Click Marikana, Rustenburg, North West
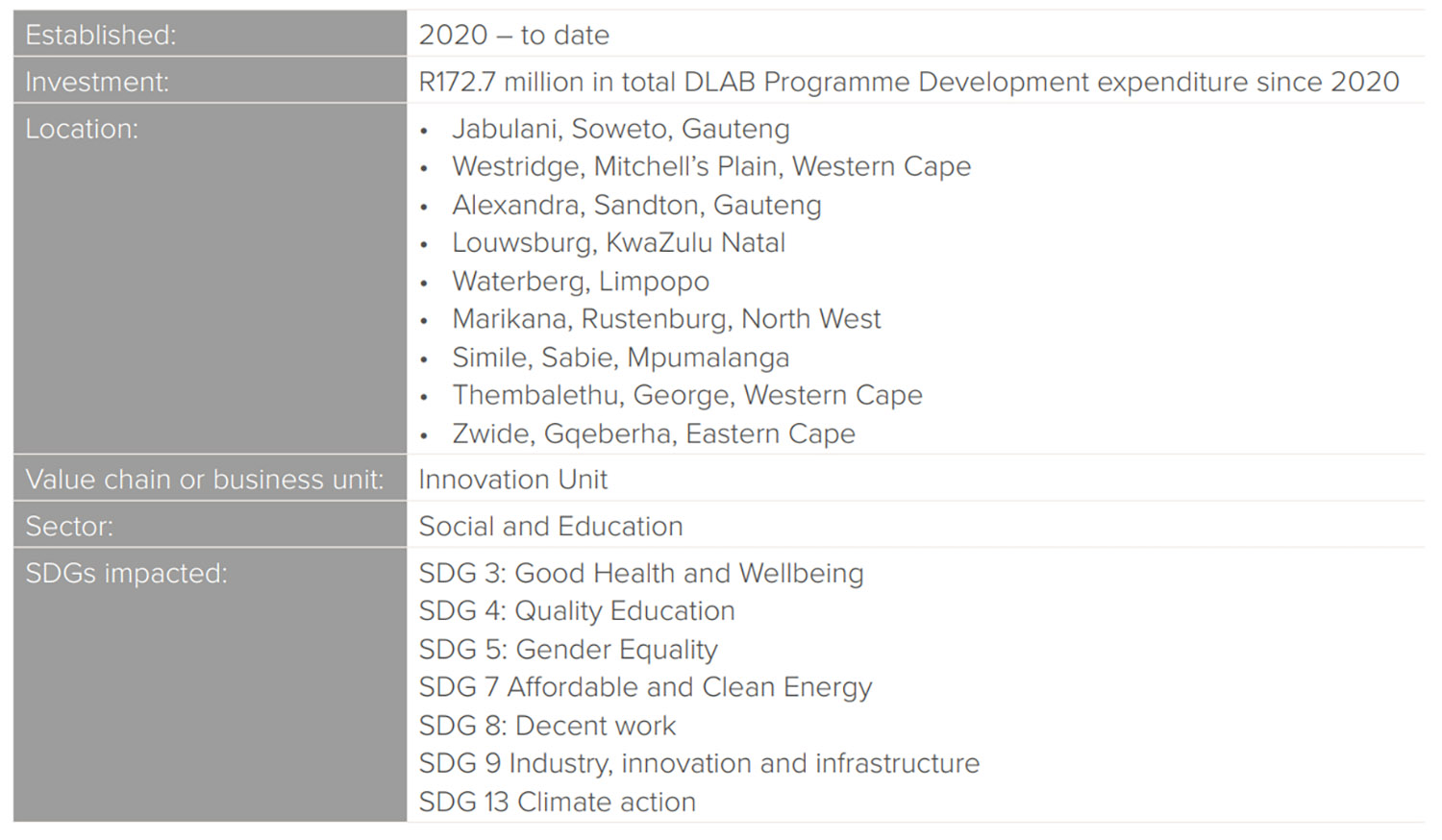The height and width of the screenshot is (840, 1442). pyautogui.click(x=666, y=319)
